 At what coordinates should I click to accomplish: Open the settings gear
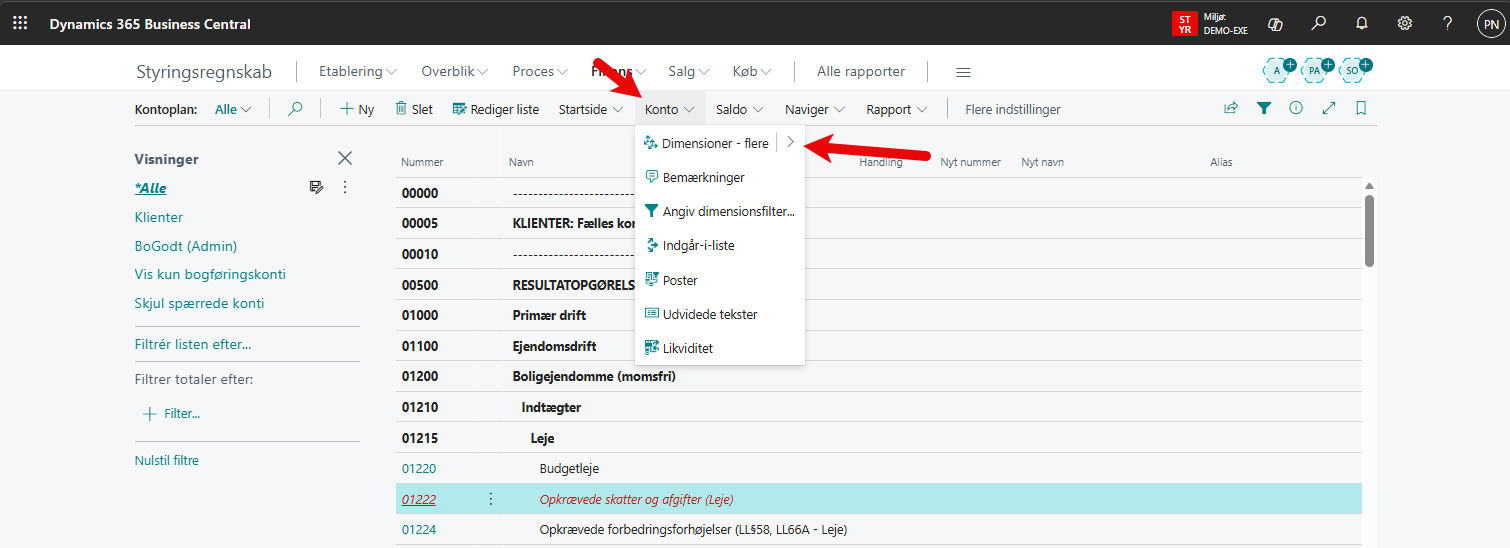(1404, 24)
